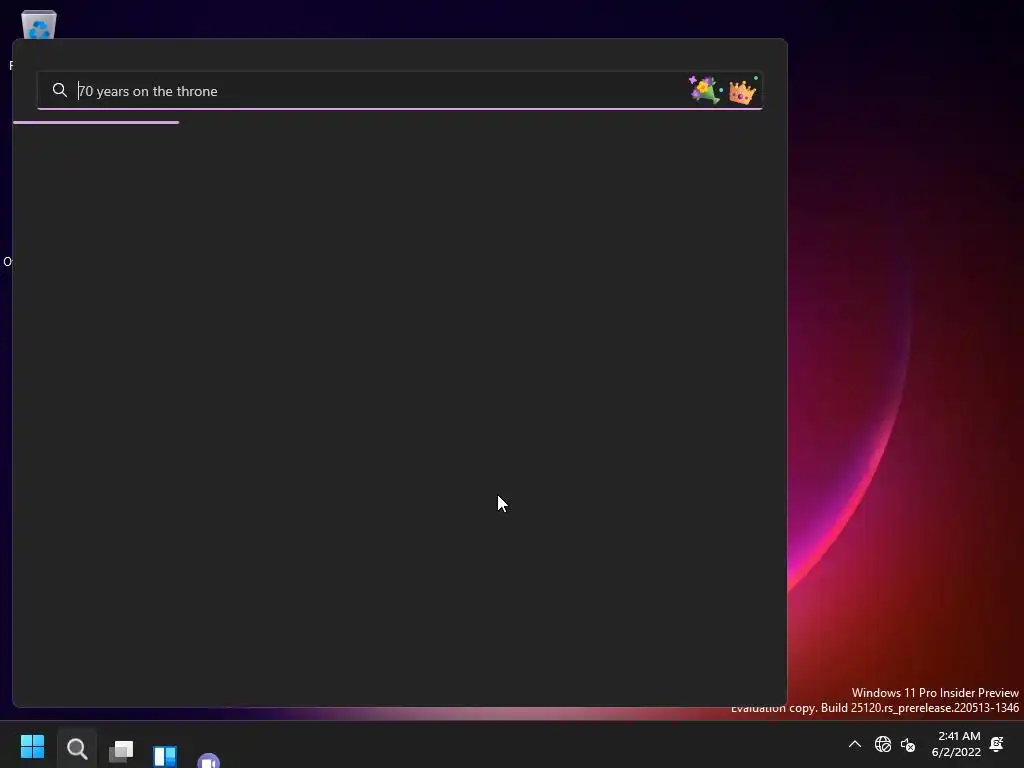
Task: Open the notification bell icon
Action: pos(997,744)
